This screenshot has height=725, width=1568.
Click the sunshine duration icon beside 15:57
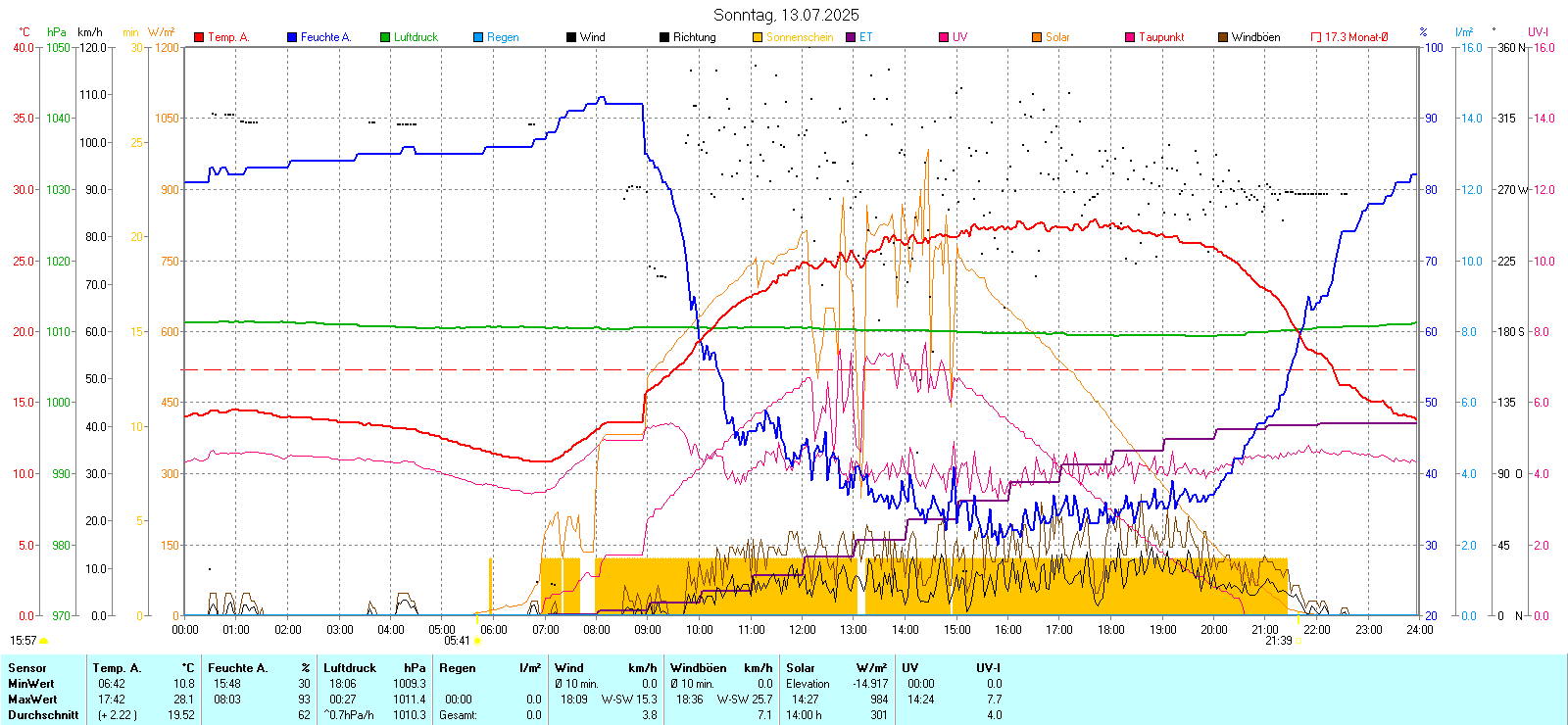[x=43, y=641]
